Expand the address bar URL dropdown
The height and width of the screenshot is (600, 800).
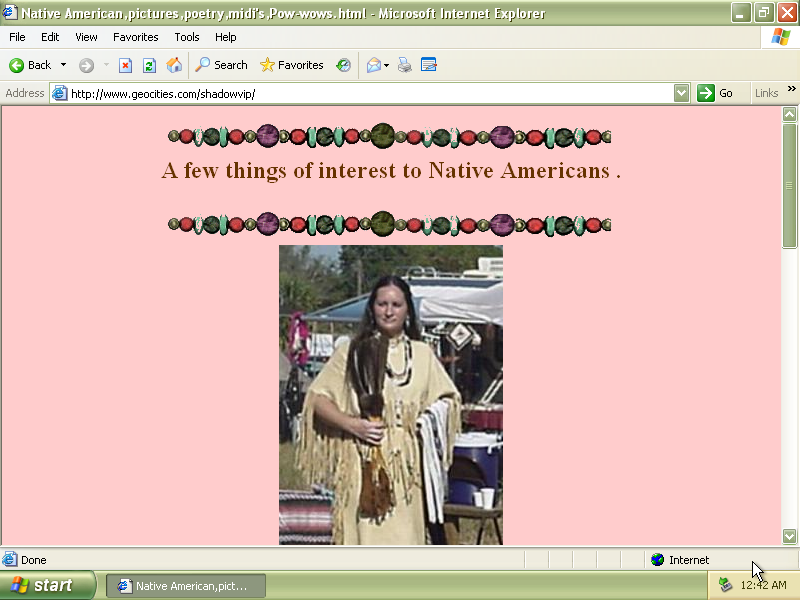(x=681, y=93)
